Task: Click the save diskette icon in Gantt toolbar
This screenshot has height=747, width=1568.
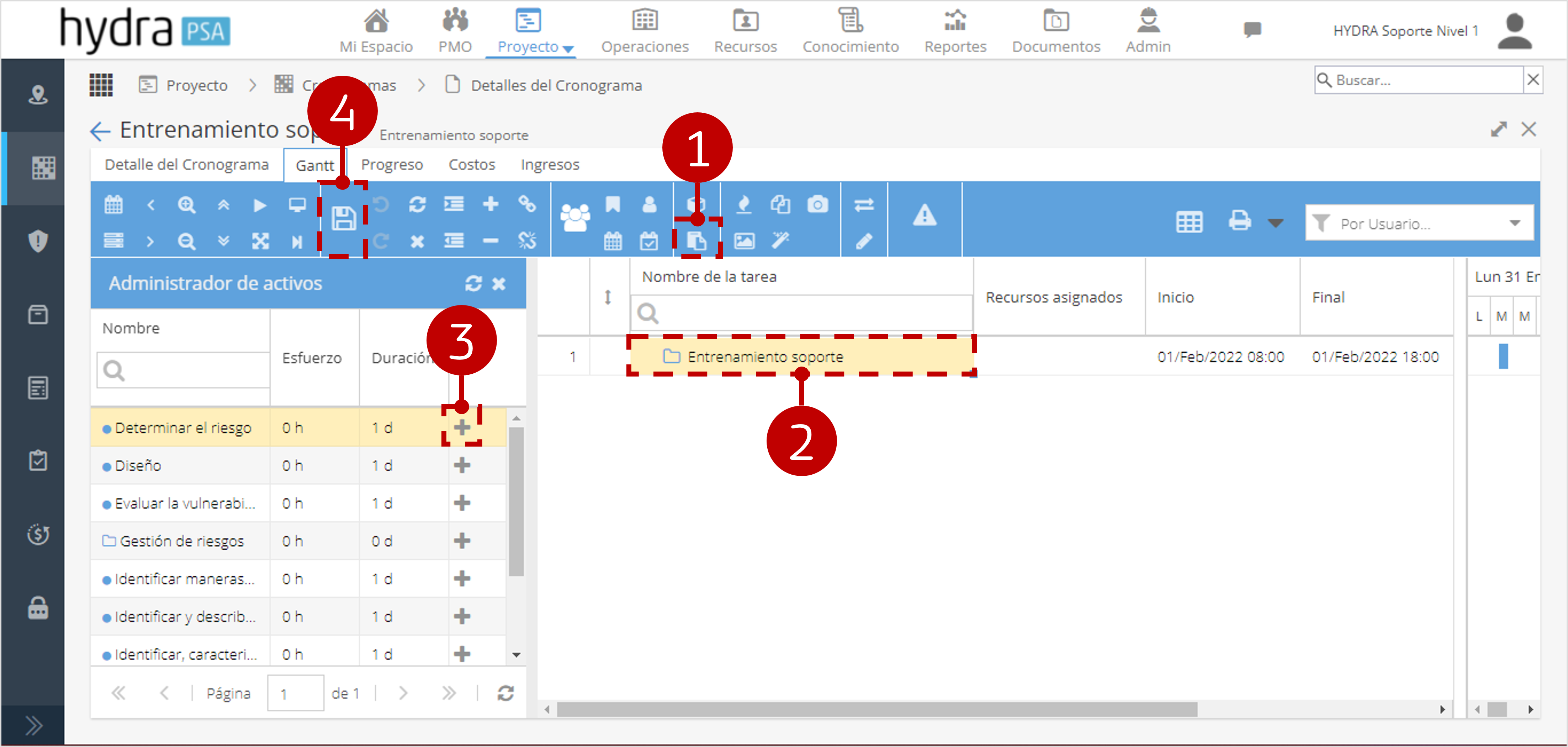Action: 343,218
